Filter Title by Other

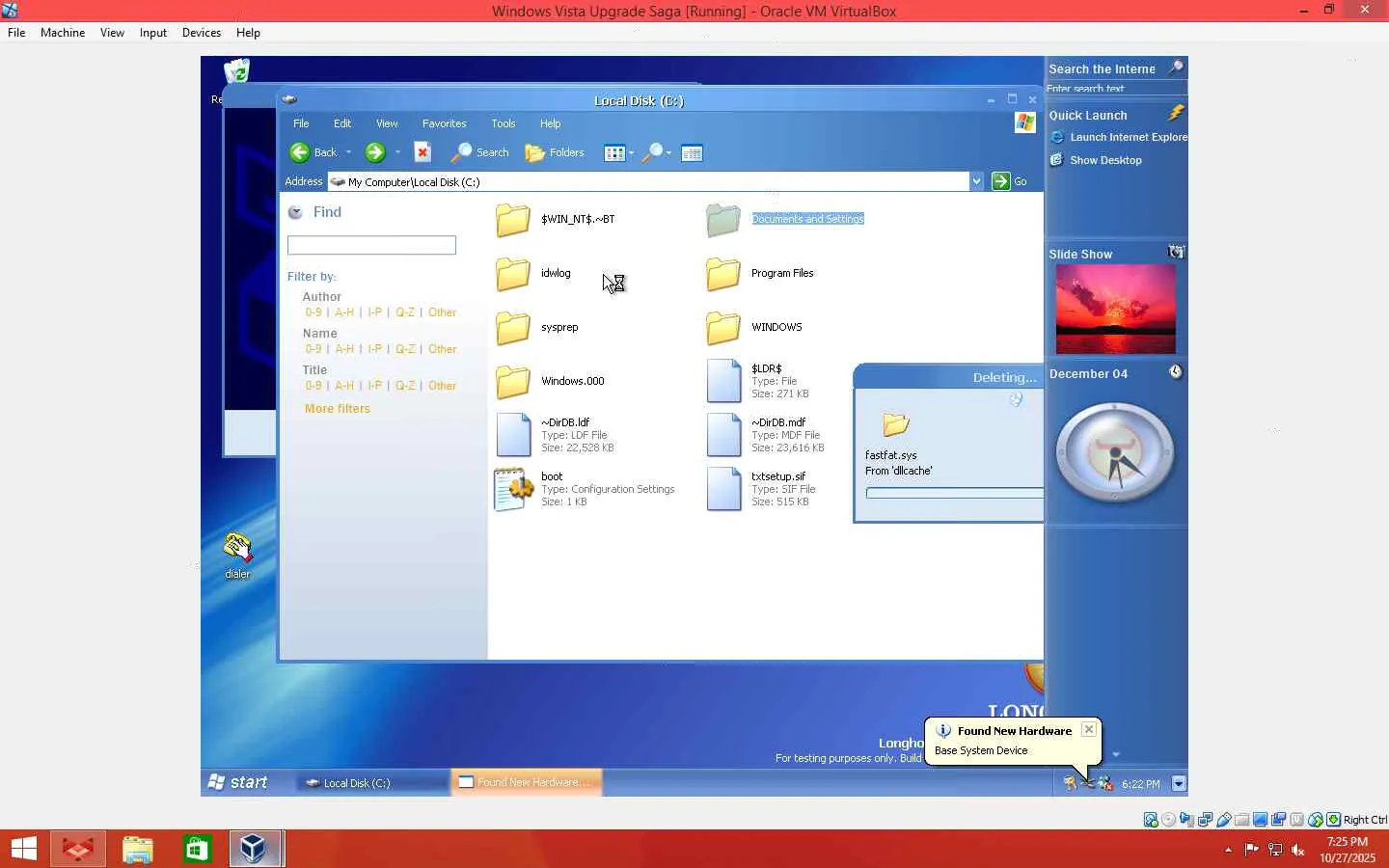click(x=443, y=386)
